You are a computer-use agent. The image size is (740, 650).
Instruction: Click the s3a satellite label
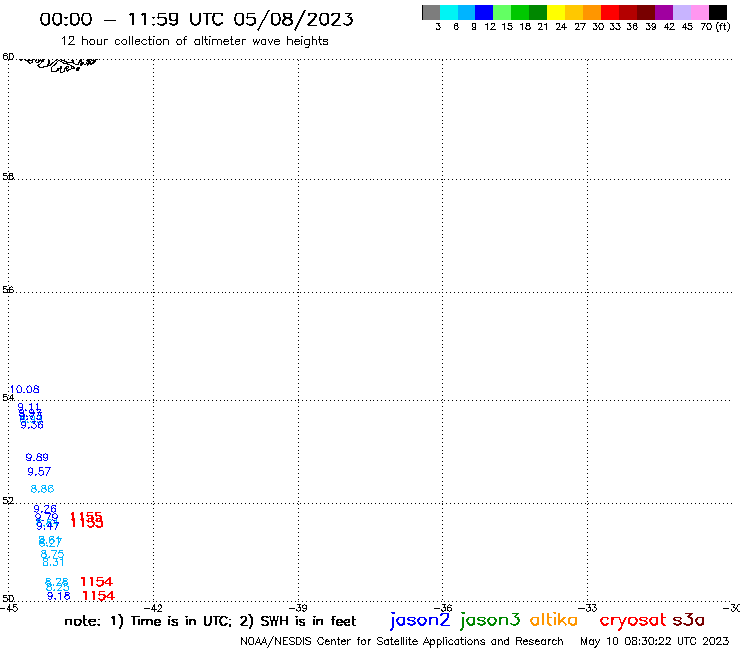pos(688,619)
